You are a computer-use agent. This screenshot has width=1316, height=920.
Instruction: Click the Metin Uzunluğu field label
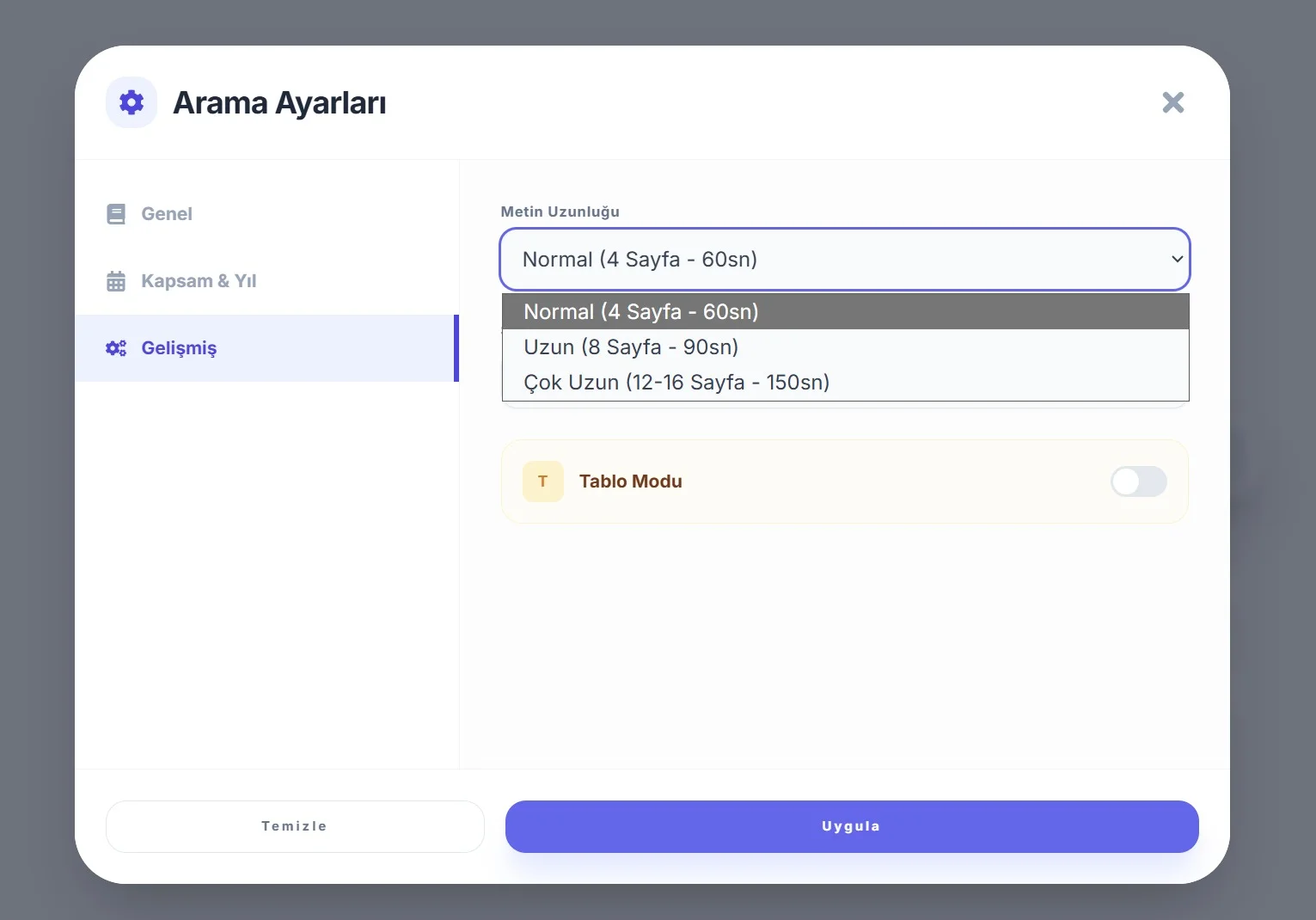(560, 212)
